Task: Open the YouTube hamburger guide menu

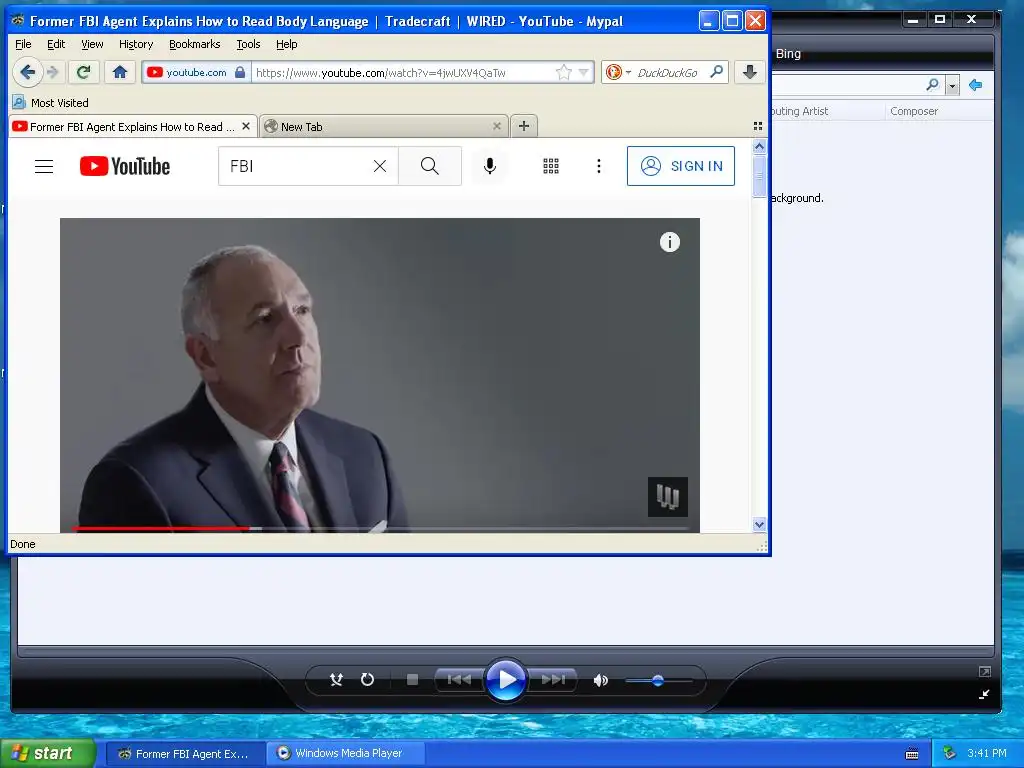Action: click(44, 167)
